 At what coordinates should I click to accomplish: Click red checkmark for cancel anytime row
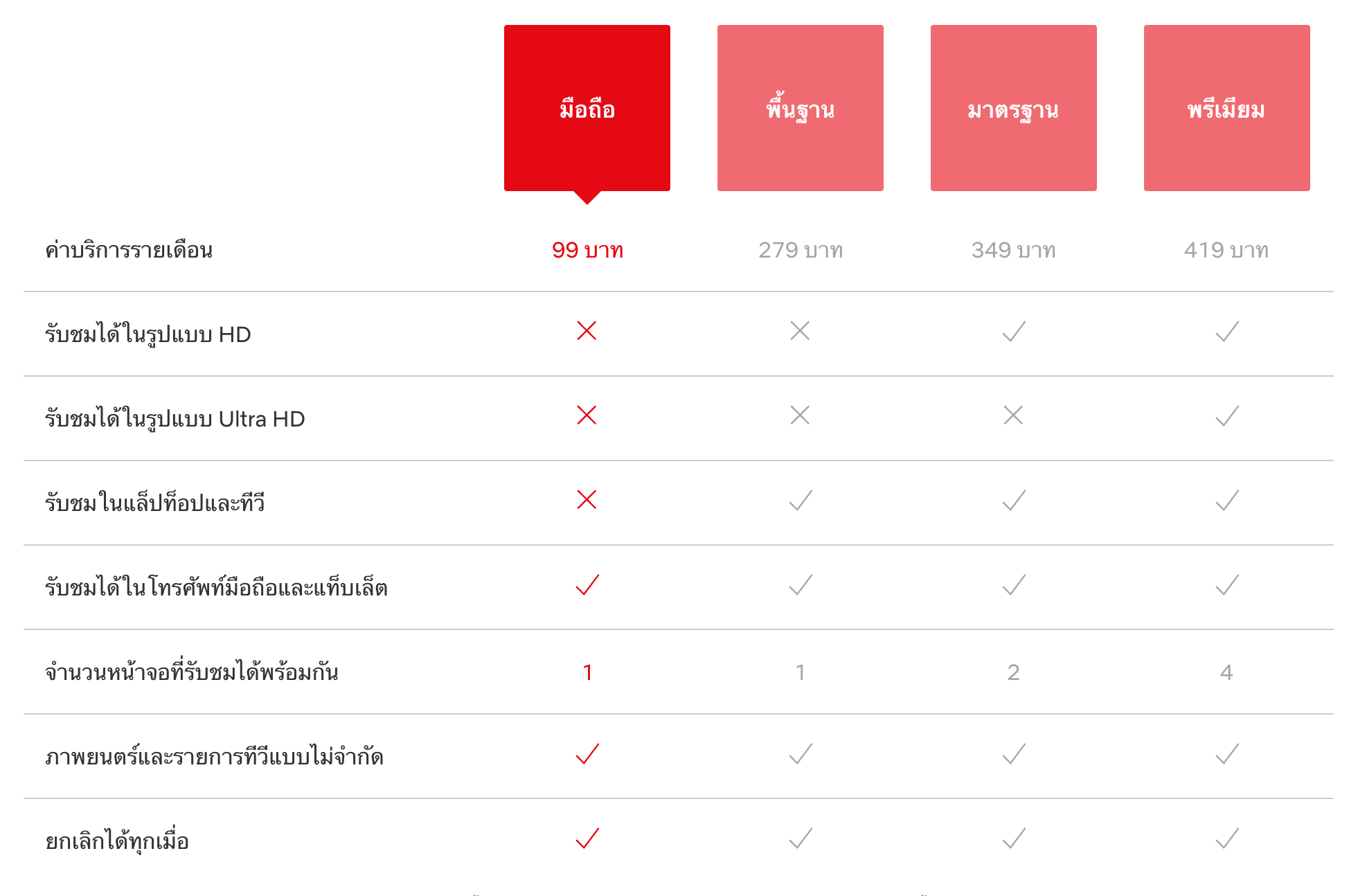[x=587, y=838]
